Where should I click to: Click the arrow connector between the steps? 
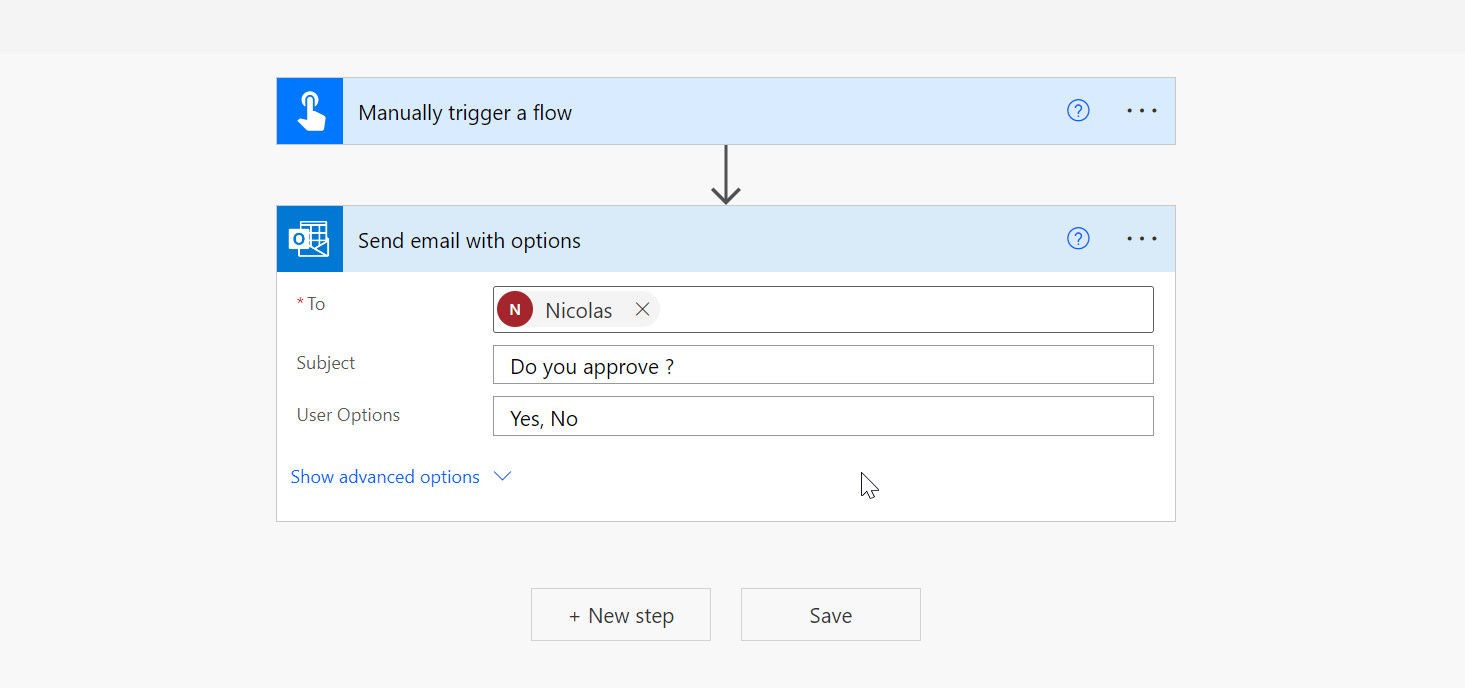coord(726,176)
